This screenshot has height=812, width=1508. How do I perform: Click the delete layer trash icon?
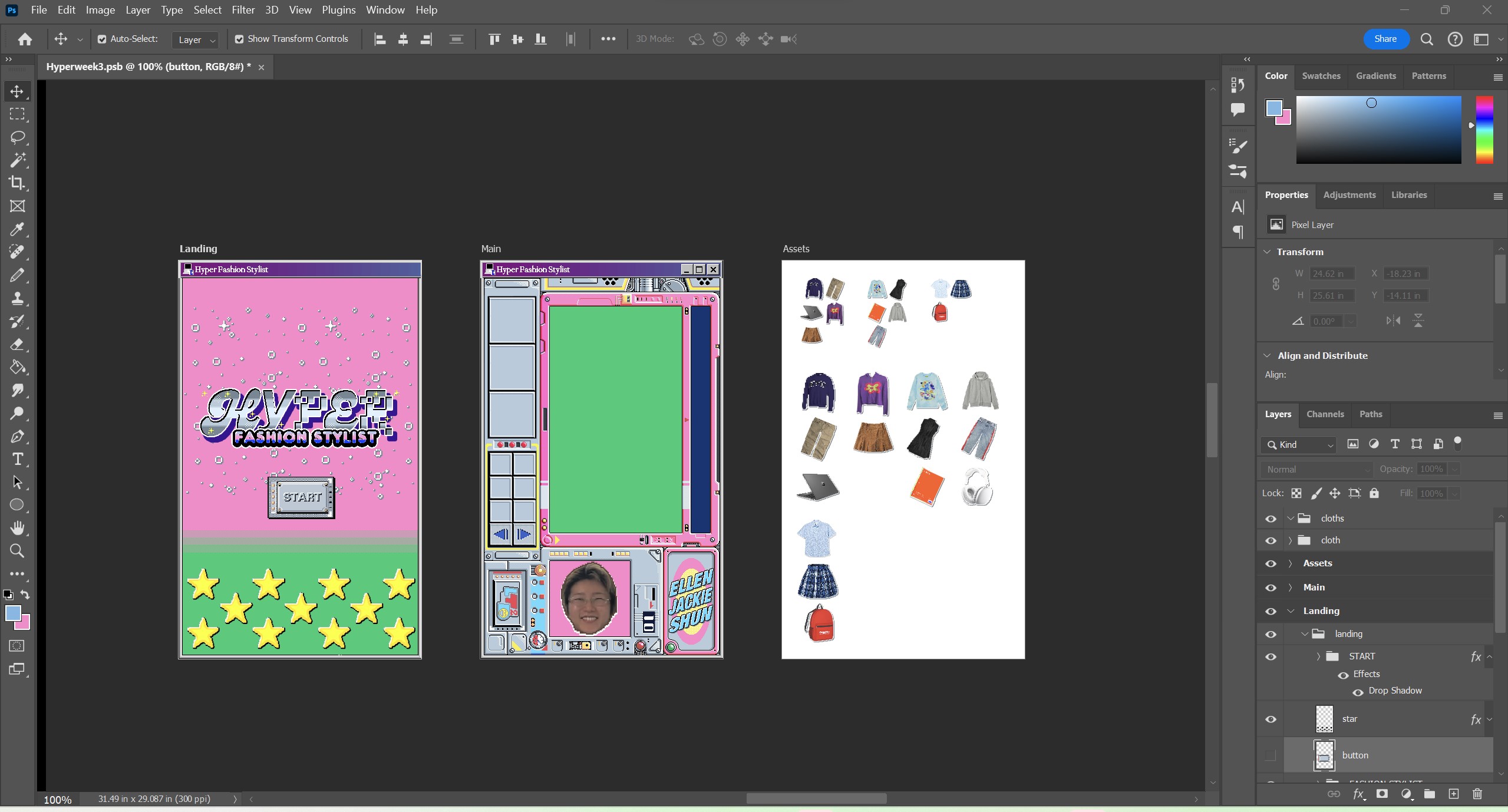pos(1477,794)
